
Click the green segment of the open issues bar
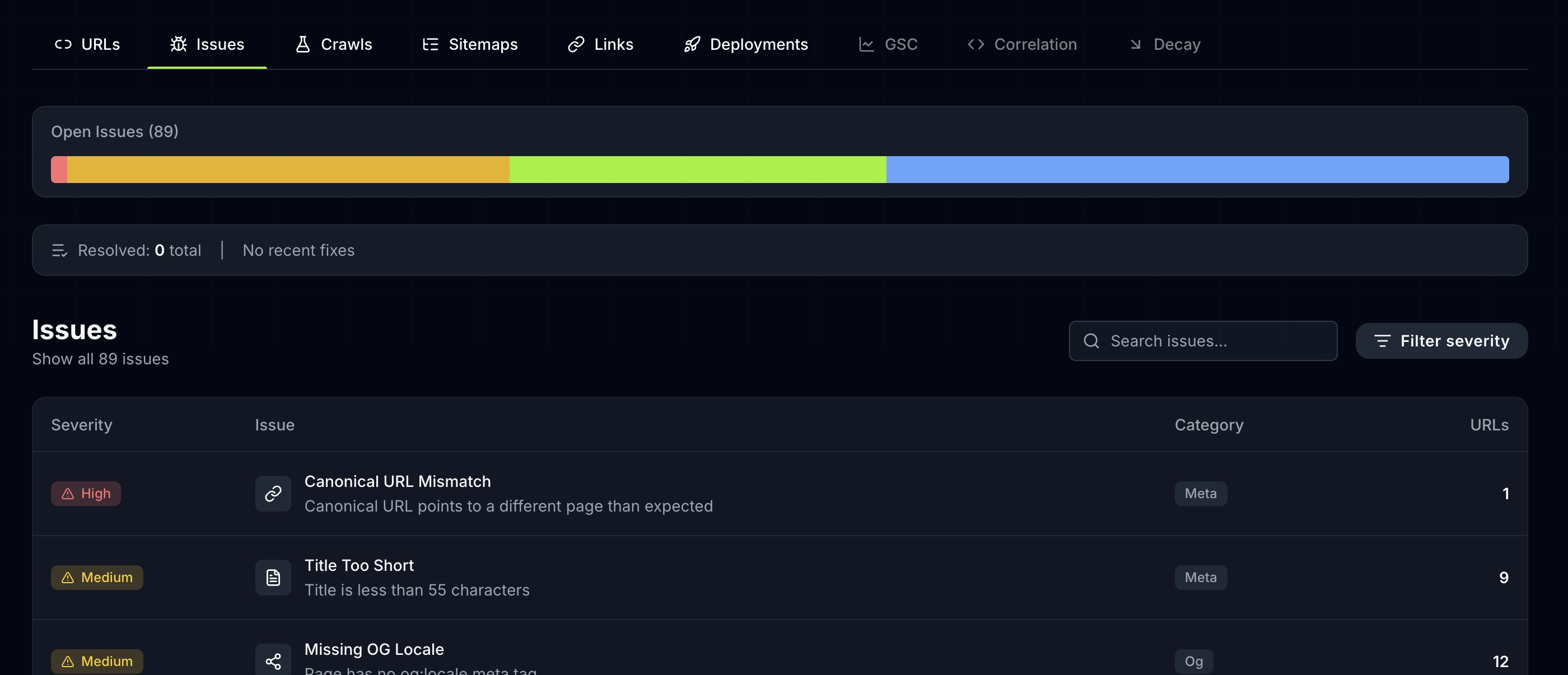click(x=698, y=170)
